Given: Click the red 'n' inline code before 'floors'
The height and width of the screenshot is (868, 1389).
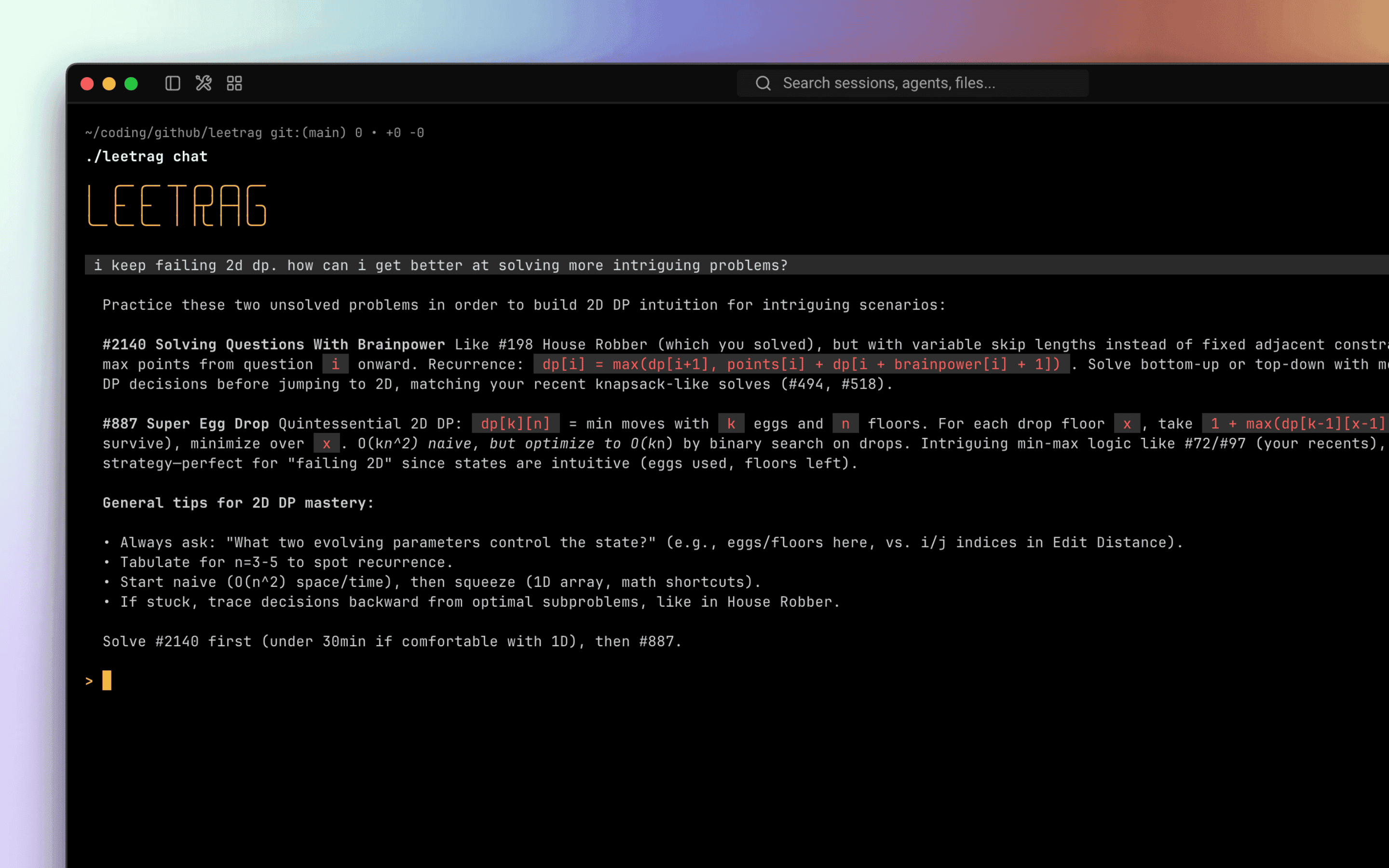Looking at the screenshot, I should (x=845, y=424).
